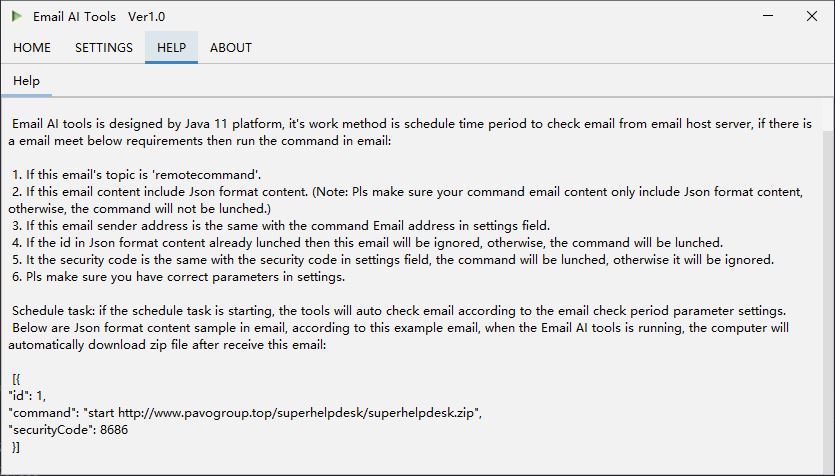Viewport: 835px width, 476px height.
Task: Open the HOME tab
Action: coord(32,48)
